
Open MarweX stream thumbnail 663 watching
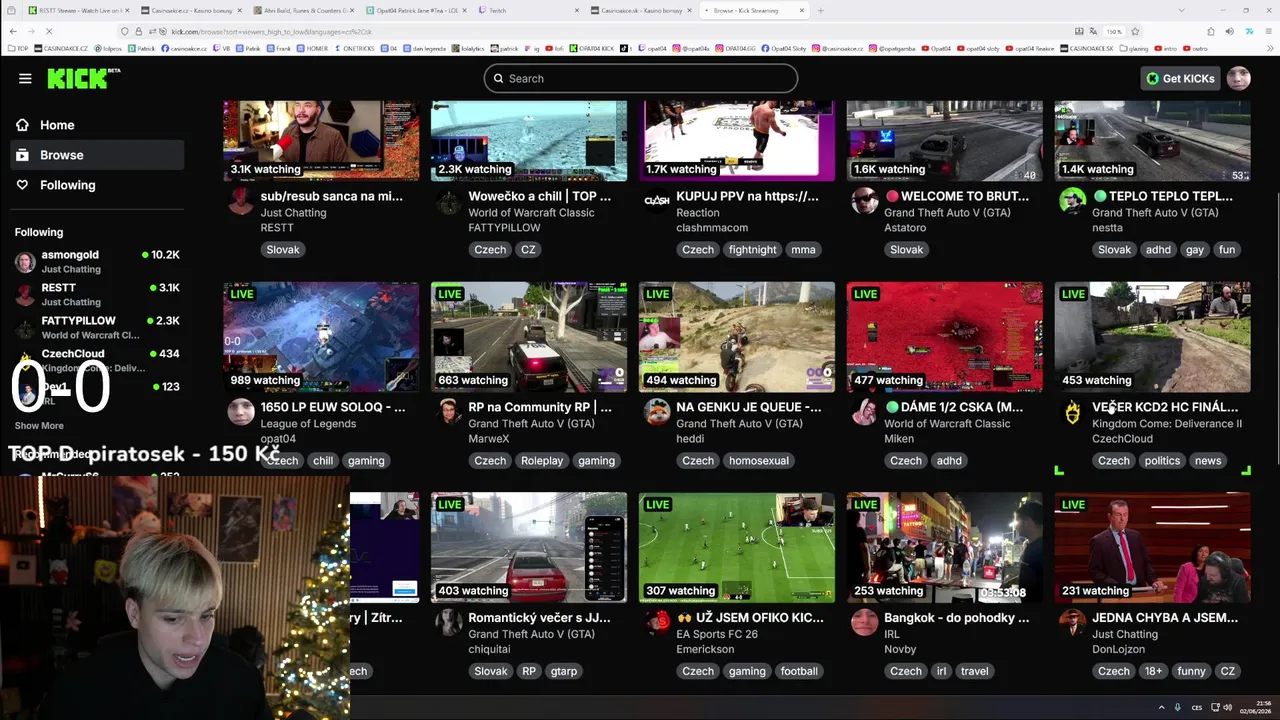pyautogui.click(x=529, y=337)
